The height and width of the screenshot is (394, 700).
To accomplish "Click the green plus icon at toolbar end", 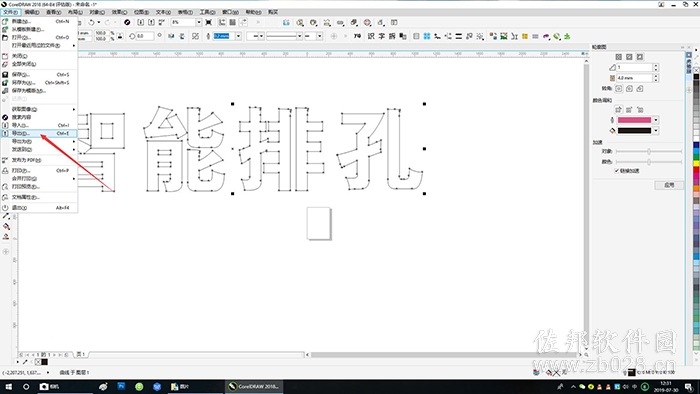I will (567, 36).
